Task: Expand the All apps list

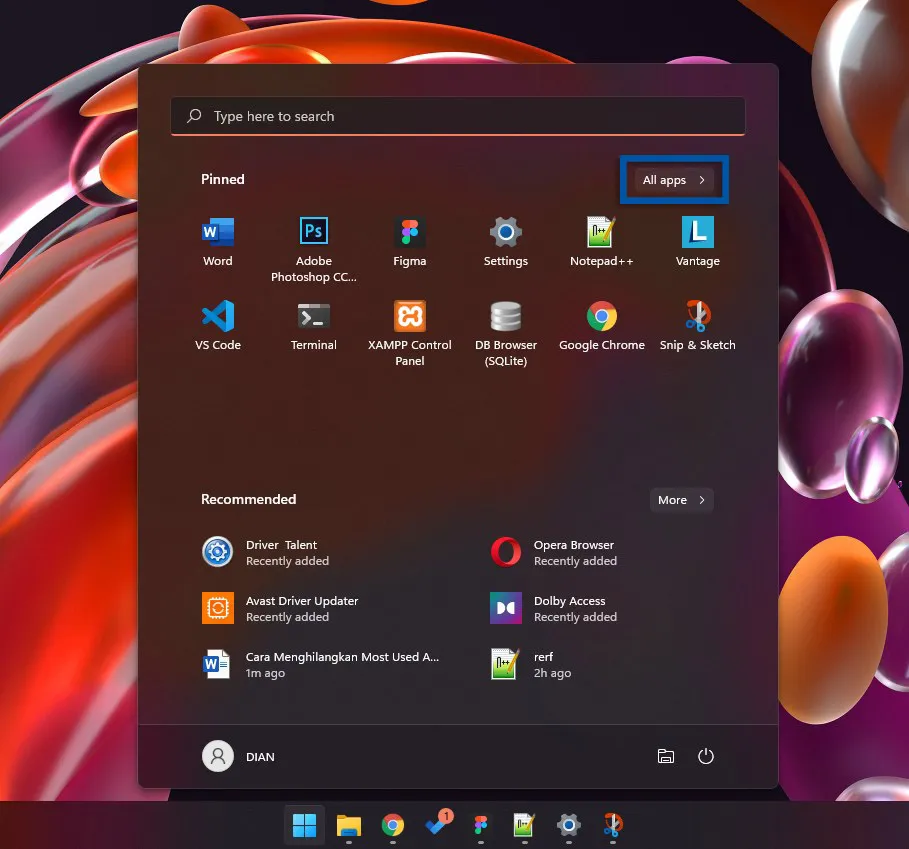Action: tap(673, 180)
